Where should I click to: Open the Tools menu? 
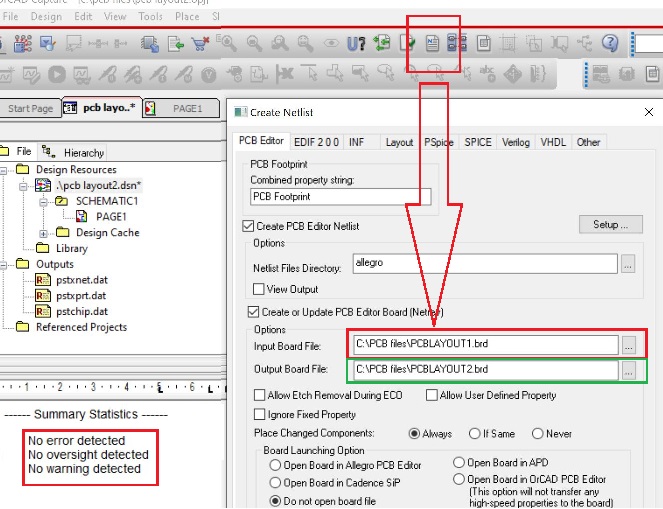pos(150,17)
